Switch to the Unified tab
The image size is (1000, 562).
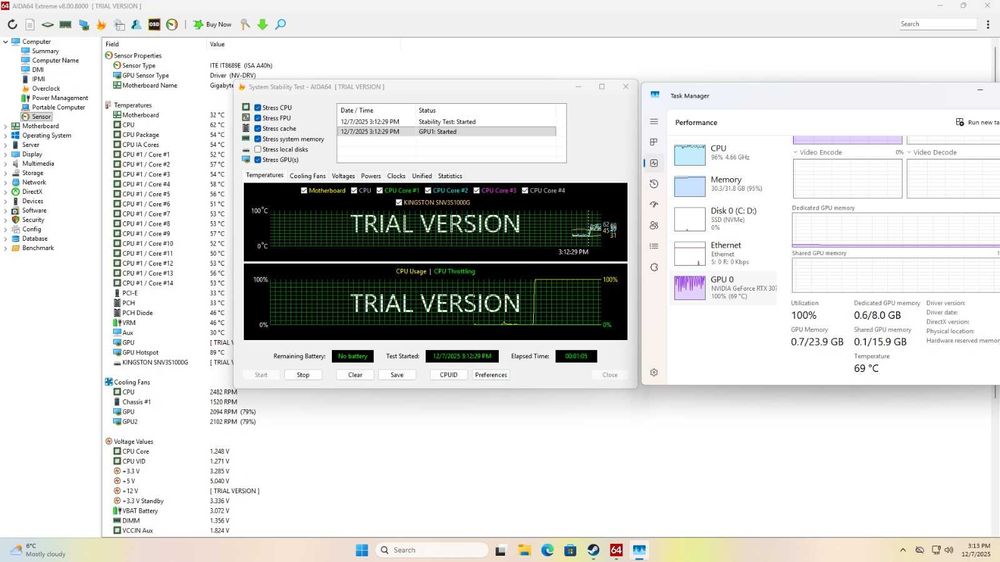pos(422,176)
